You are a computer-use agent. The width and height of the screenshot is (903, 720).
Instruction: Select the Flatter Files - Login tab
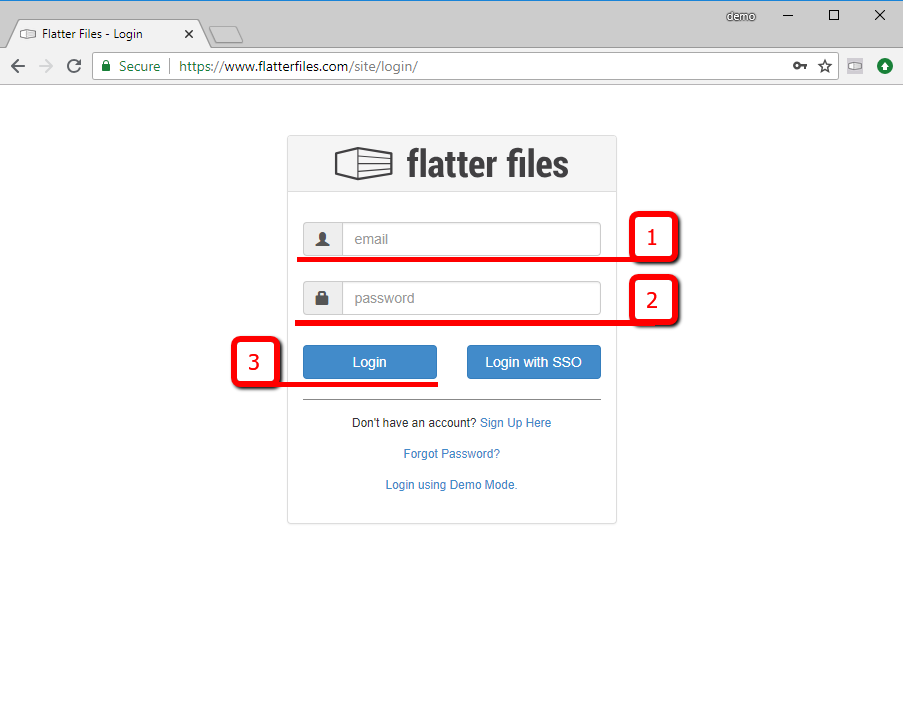[x=107, y=34]
